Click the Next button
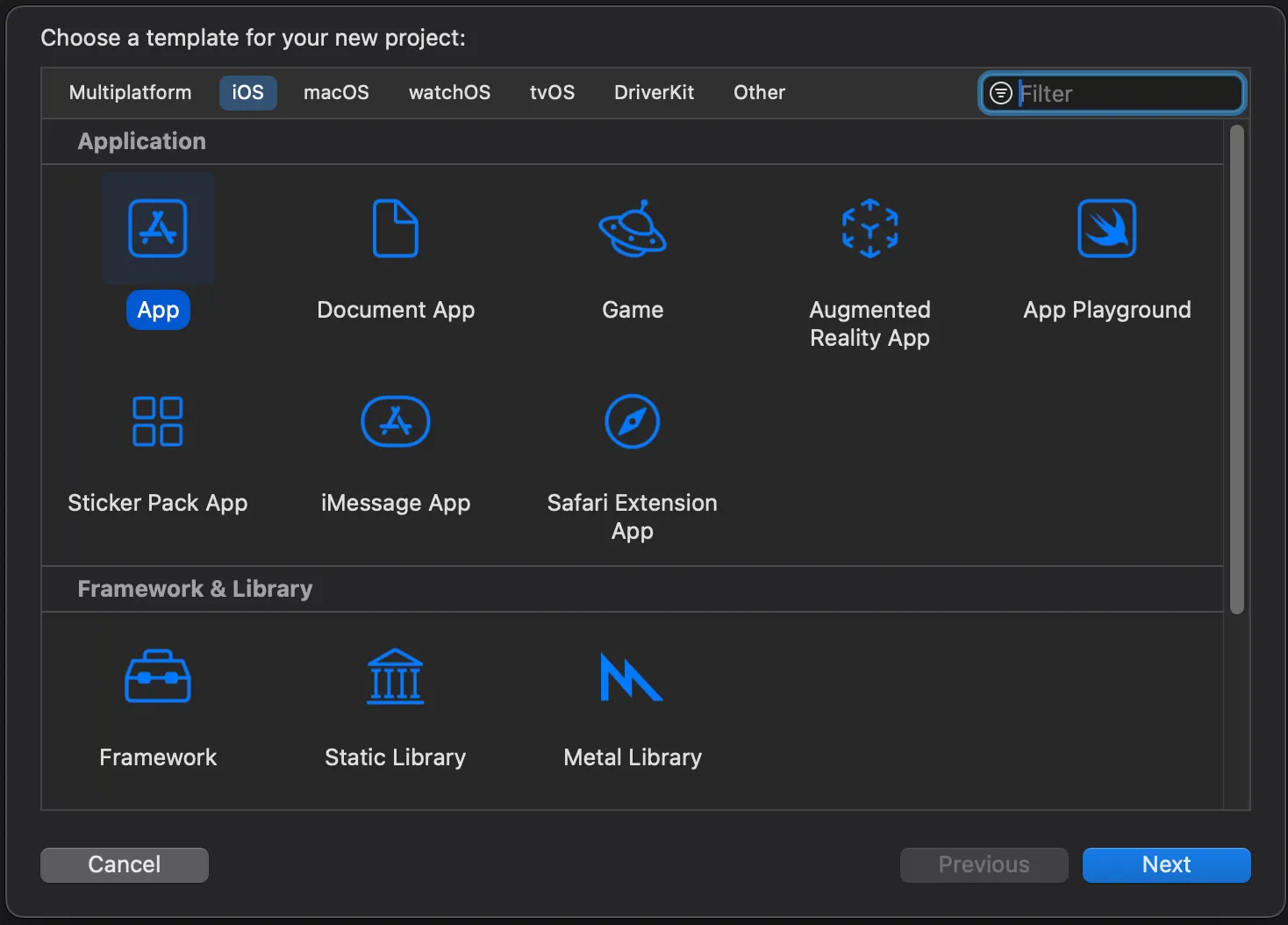Viewport: 1288px width, 925px height. pyautogui.click(x=1167, y=864)
